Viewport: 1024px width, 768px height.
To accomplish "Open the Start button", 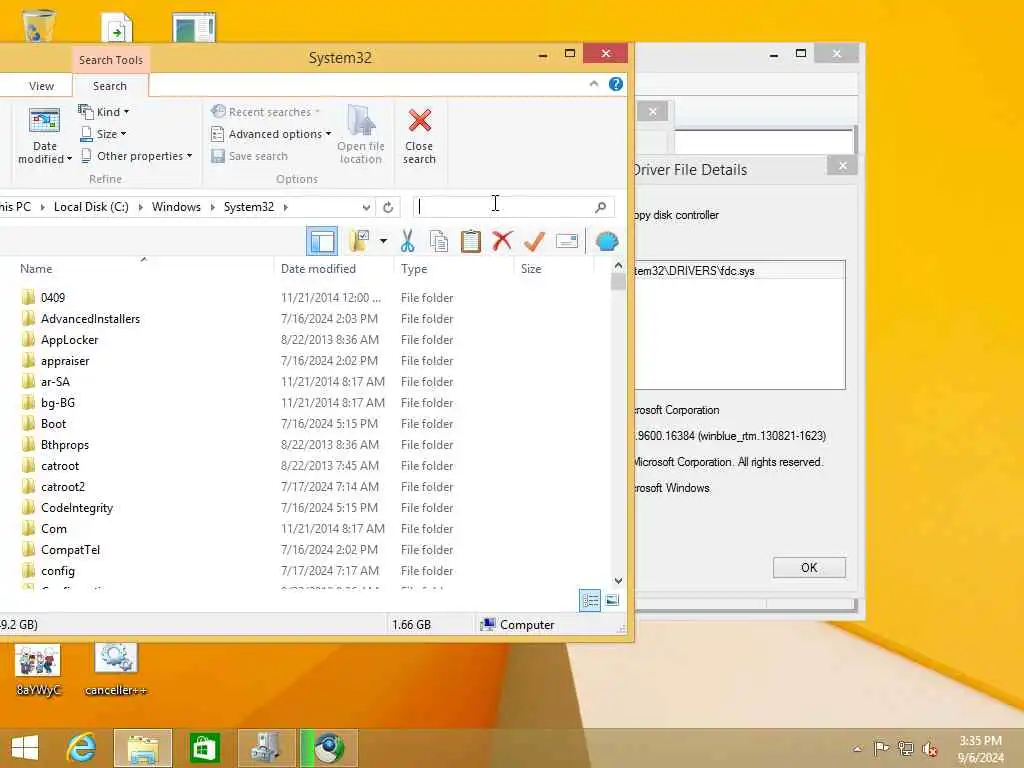I will pyautogui.click(x=25, y=748).
